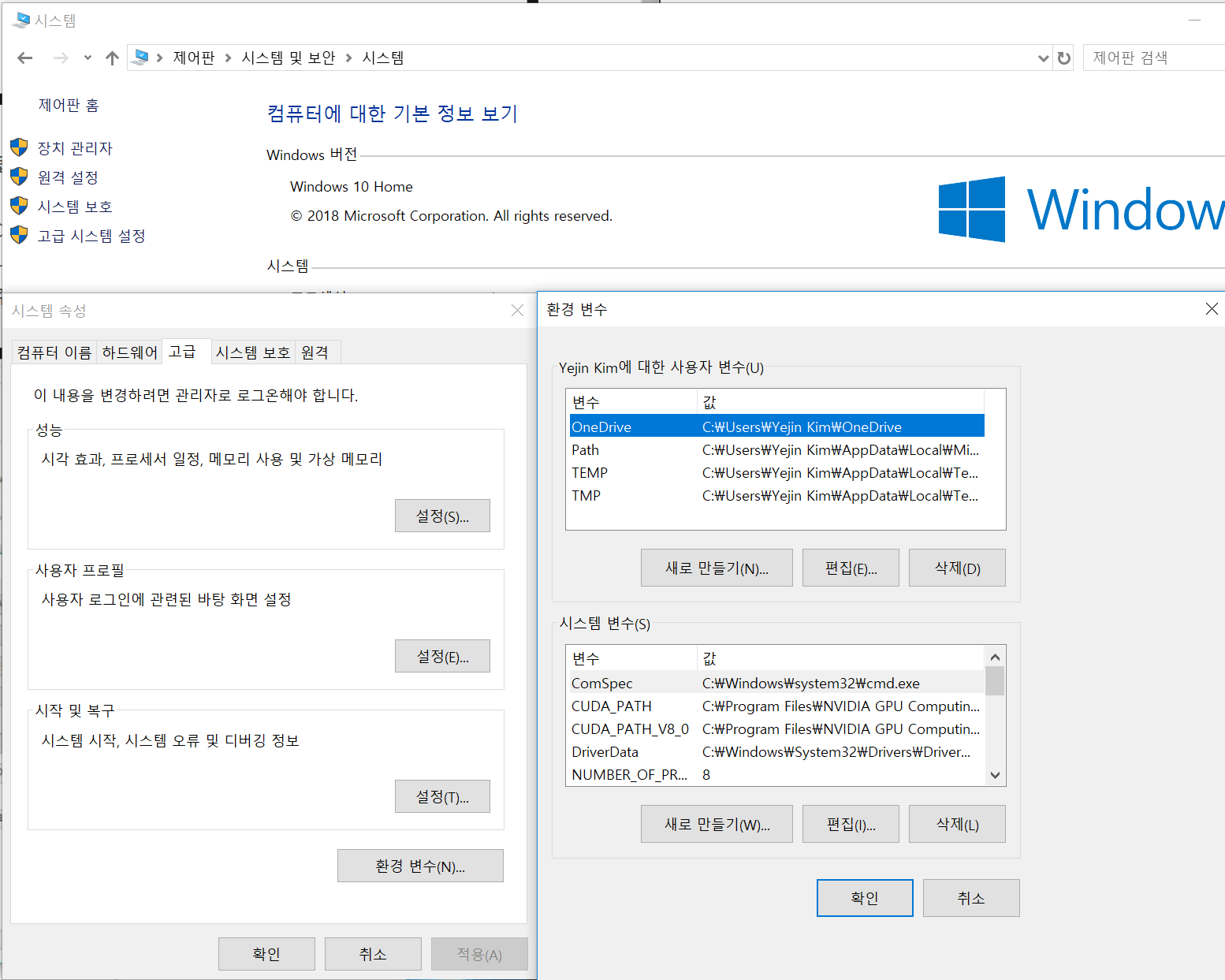
Task: Open 고급 시스템 설정 sidebar link
Action: click(91, 236)
